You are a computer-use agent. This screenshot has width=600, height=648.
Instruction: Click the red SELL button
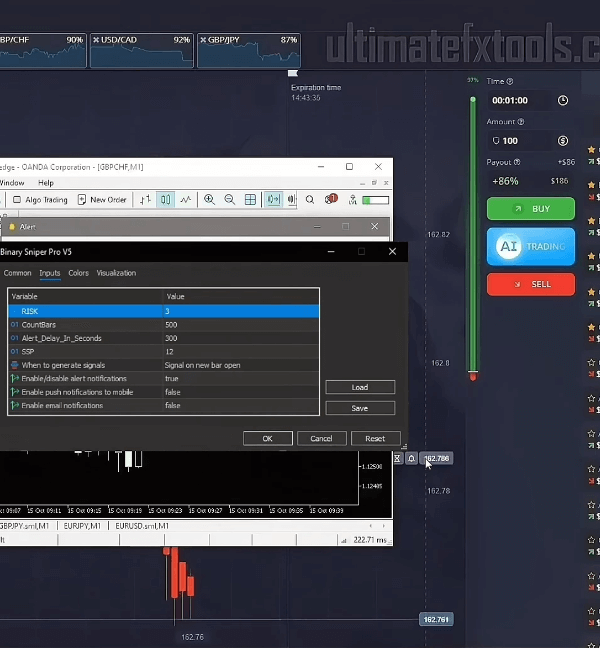click(531, 284)
